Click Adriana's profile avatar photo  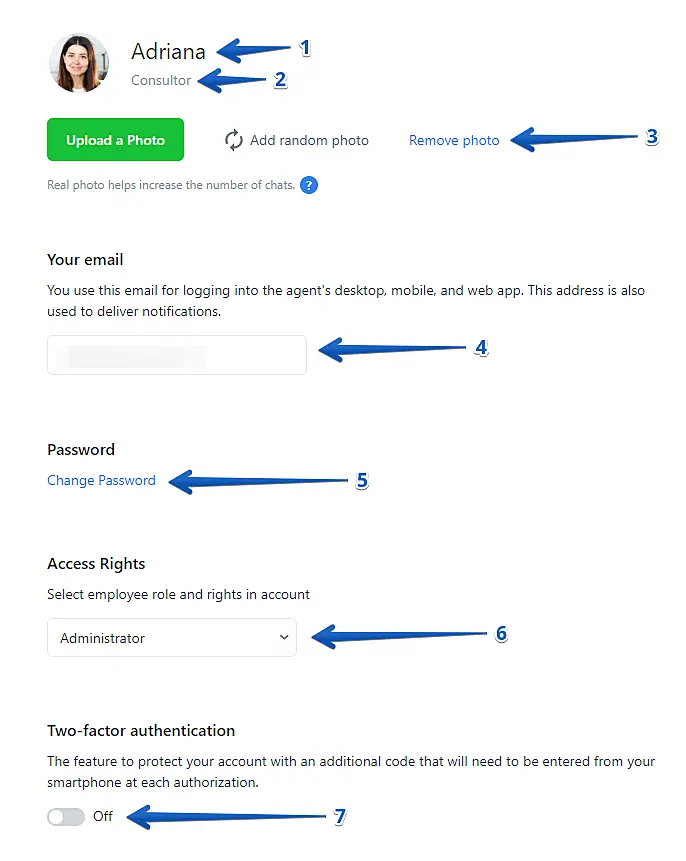(78, 62)
